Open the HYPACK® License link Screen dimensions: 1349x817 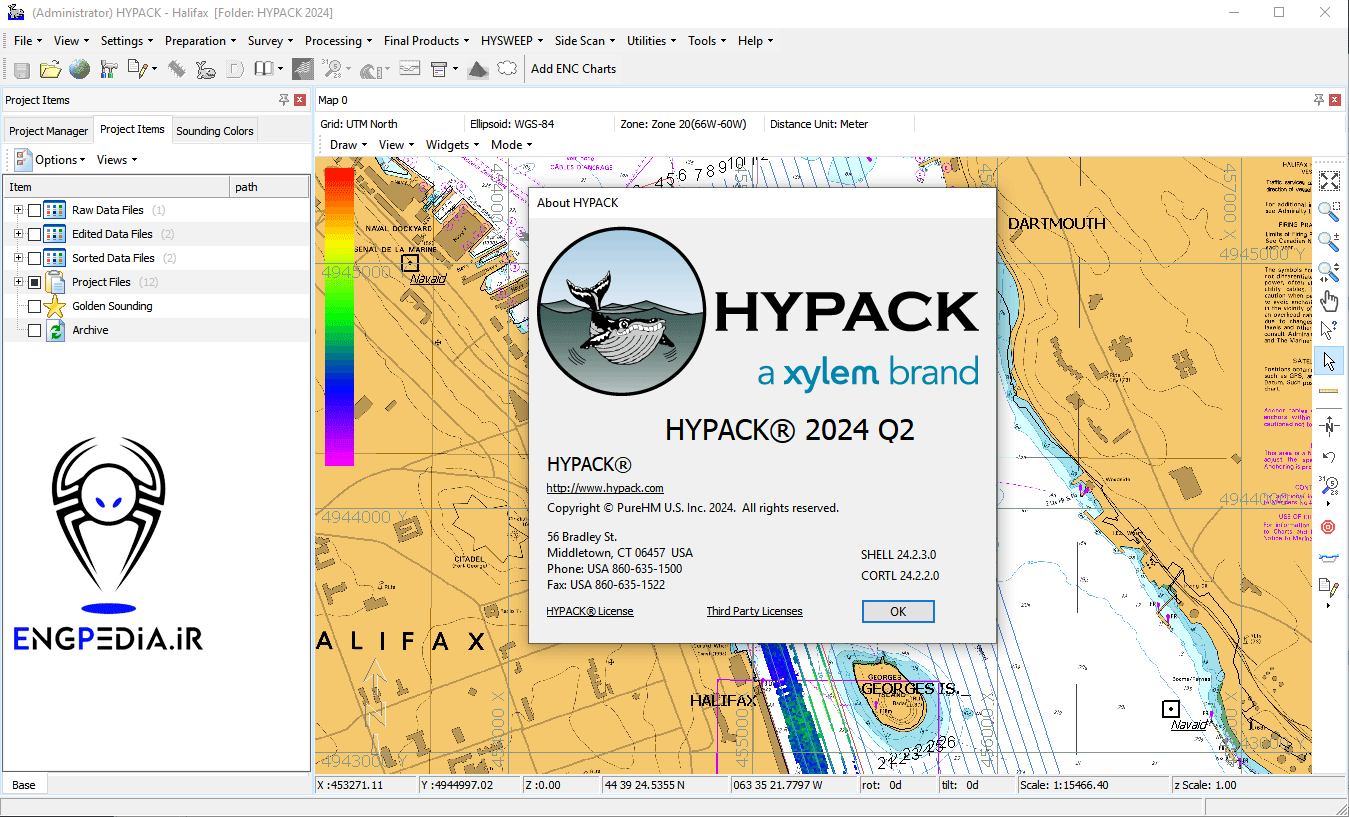pyautogui.click(x=590, y=611)
